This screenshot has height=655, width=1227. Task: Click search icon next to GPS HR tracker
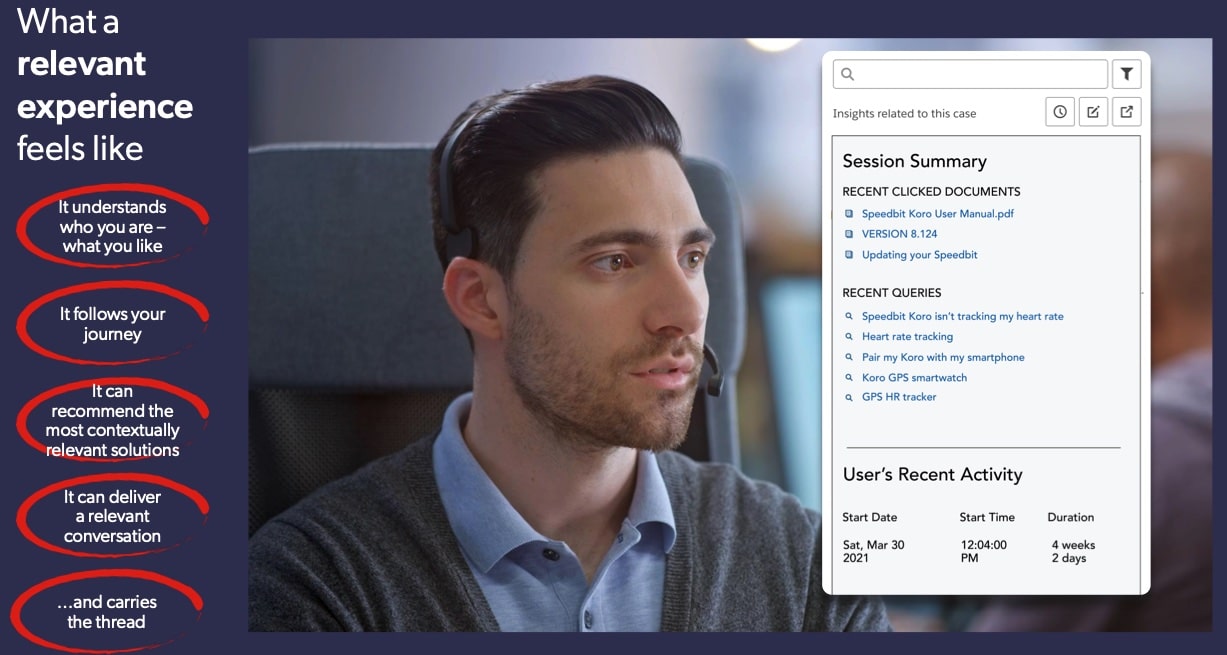pos(849,397)
